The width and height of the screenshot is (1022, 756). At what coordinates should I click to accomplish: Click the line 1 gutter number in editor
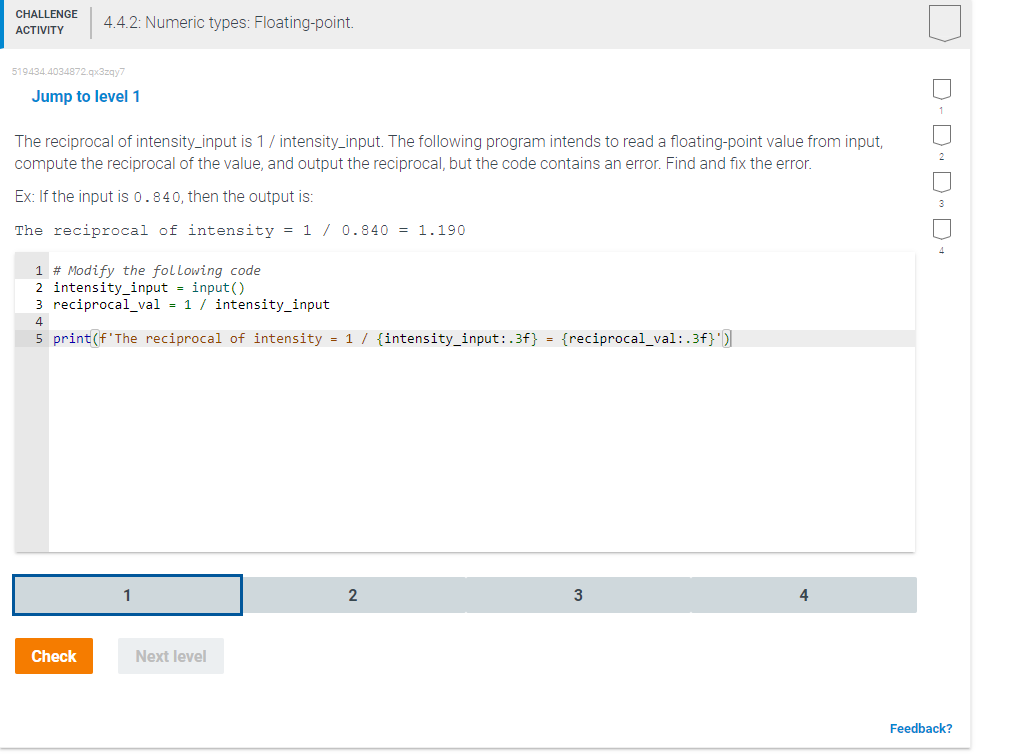pyautogui.click(x=38, y=270)
